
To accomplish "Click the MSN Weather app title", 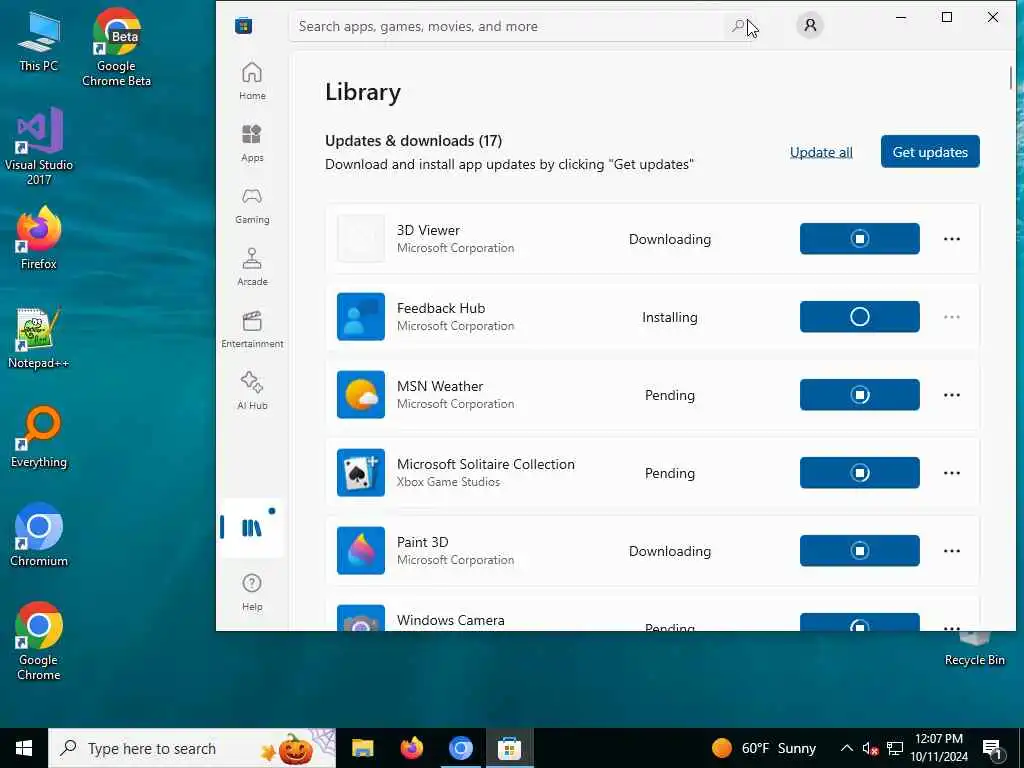I will (x=440, y=386).
